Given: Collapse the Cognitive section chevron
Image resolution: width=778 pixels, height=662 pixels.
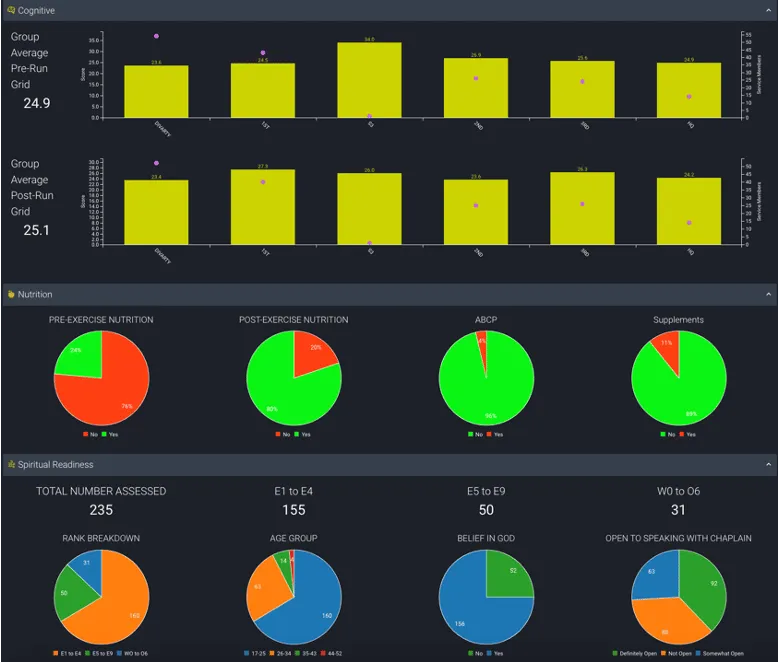Looking at the screenshot, I should [768, 10].
